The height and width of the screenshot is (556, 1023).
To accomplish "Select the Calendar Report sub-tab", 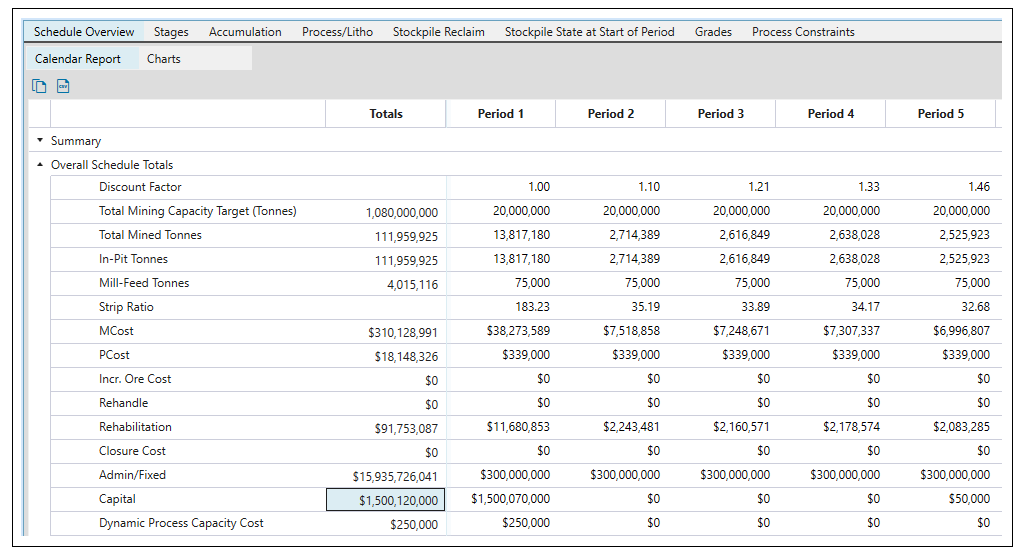I will (x=78, y=59).
